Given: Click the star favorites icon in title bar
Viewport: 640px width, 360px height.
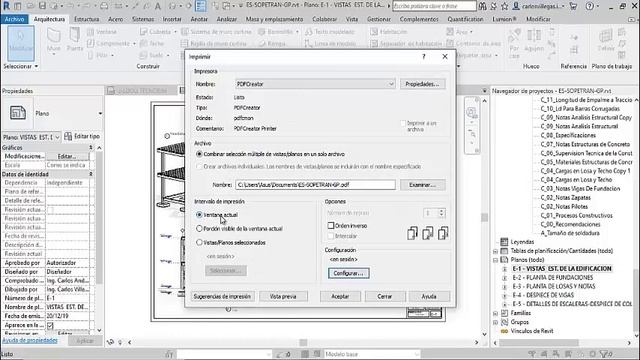Looking at the screenshot, I should 504,6.
